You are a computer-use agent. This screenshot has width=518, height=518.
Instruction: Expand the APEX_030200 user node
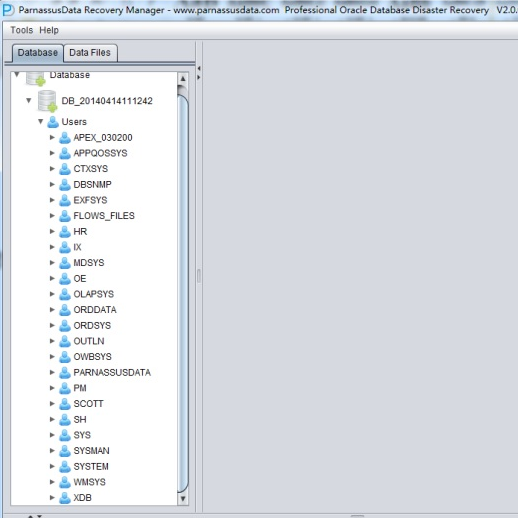[52, 137]
